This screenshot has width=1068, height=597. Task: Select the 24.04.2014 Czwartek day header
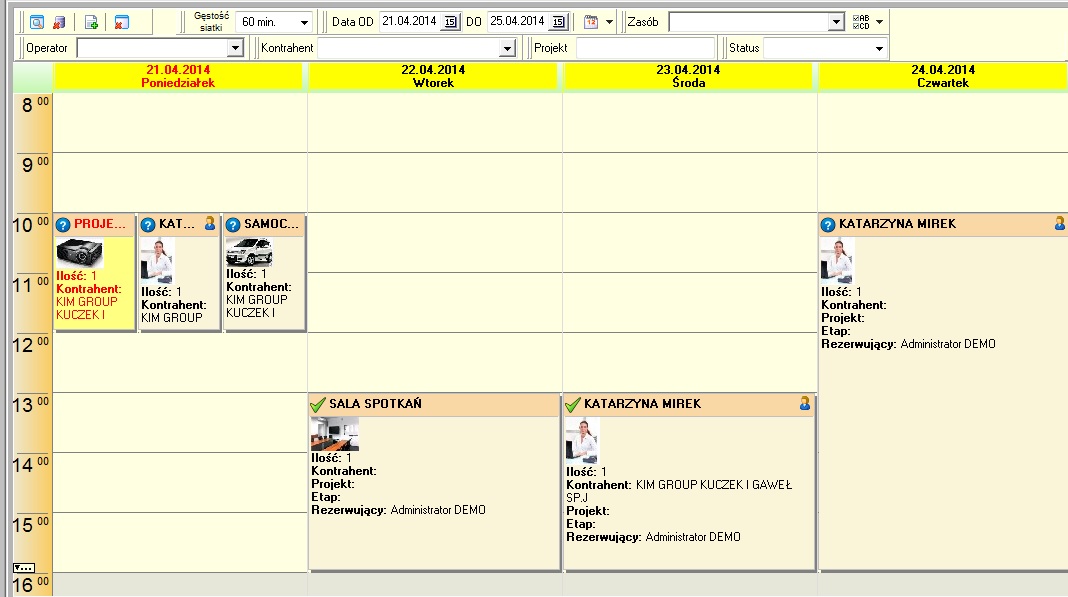click(x=943, y=76)
